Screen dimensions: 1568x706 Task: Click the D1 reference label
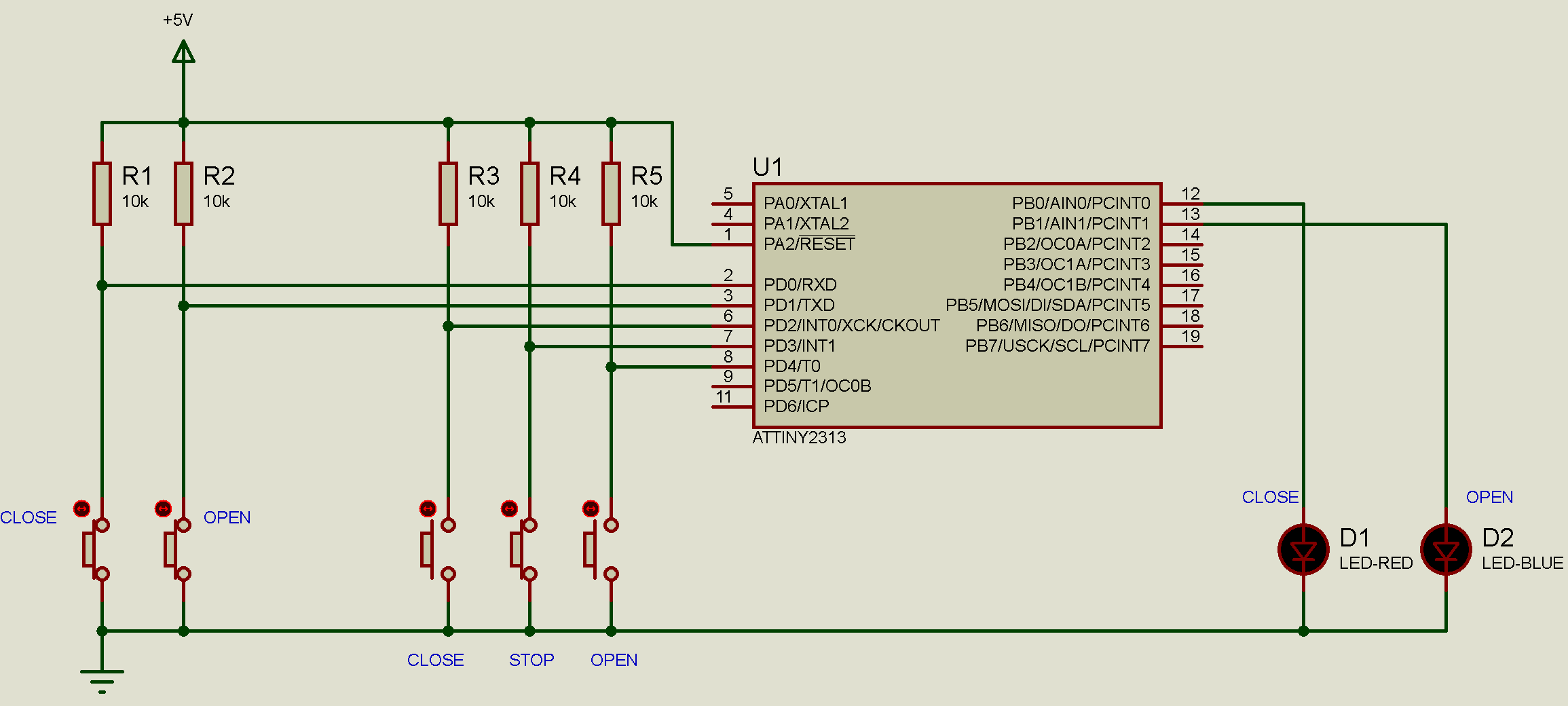(x=1355, y=538)
